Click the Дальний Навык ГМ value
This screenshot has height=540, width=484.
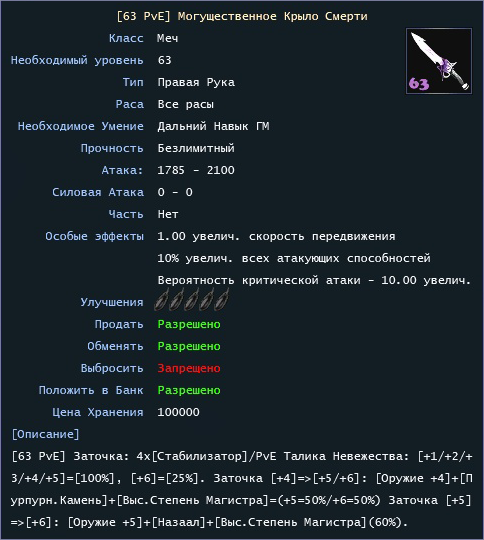click(213, 126)
